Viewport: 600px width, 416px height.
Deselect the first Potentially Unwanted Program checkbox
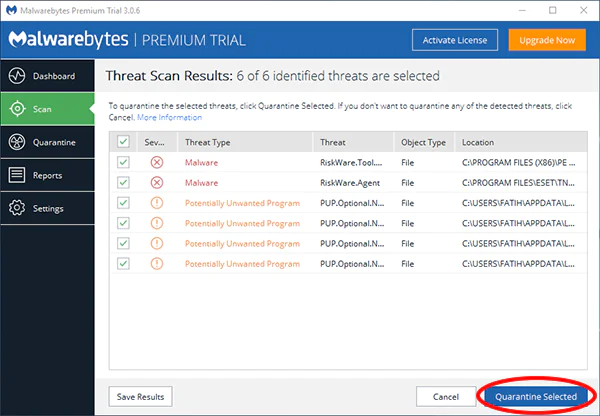coord(124,203)
